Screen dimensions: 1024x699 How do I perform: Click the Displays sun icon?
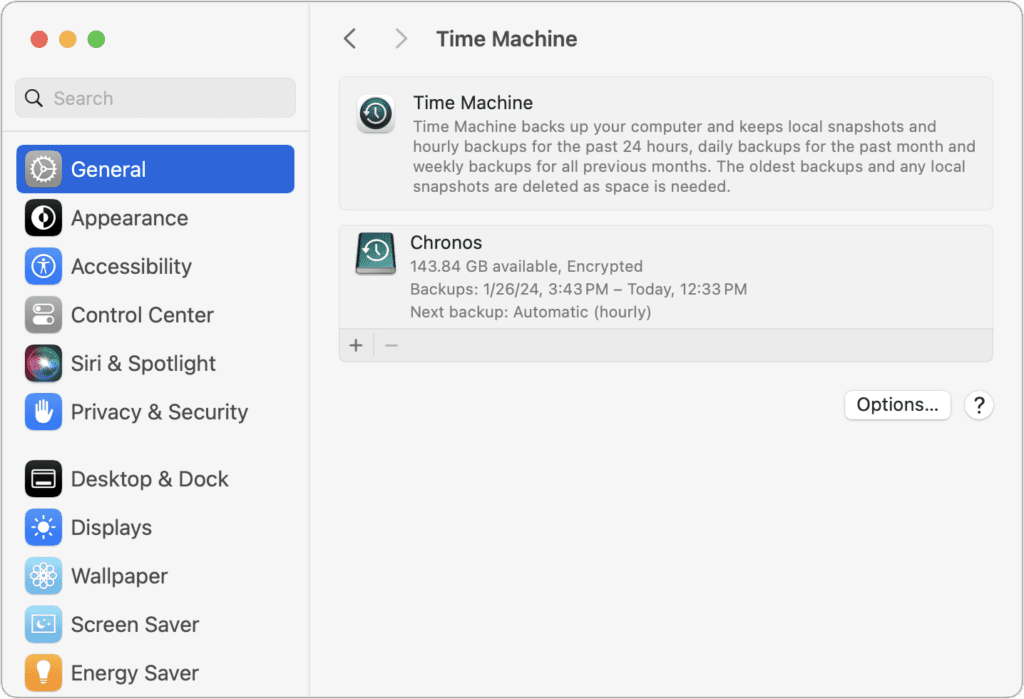pos(43,528)
